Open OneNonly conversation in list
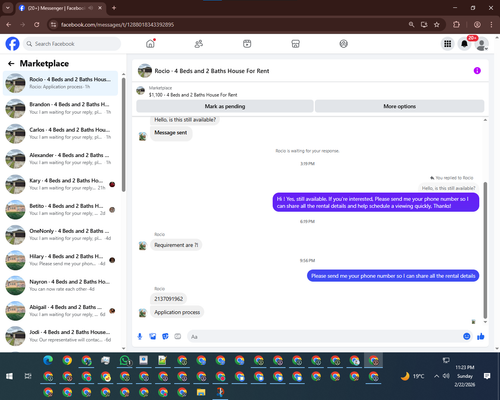The width and height of the screenshot is (500, 400). point(60,235)
